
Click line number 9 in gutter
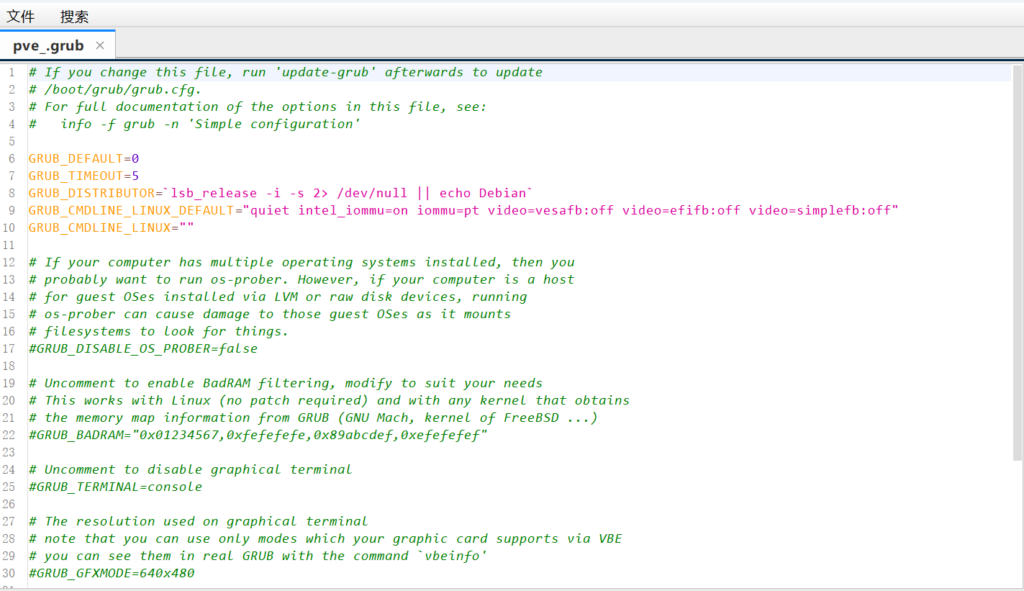(12, 210)
